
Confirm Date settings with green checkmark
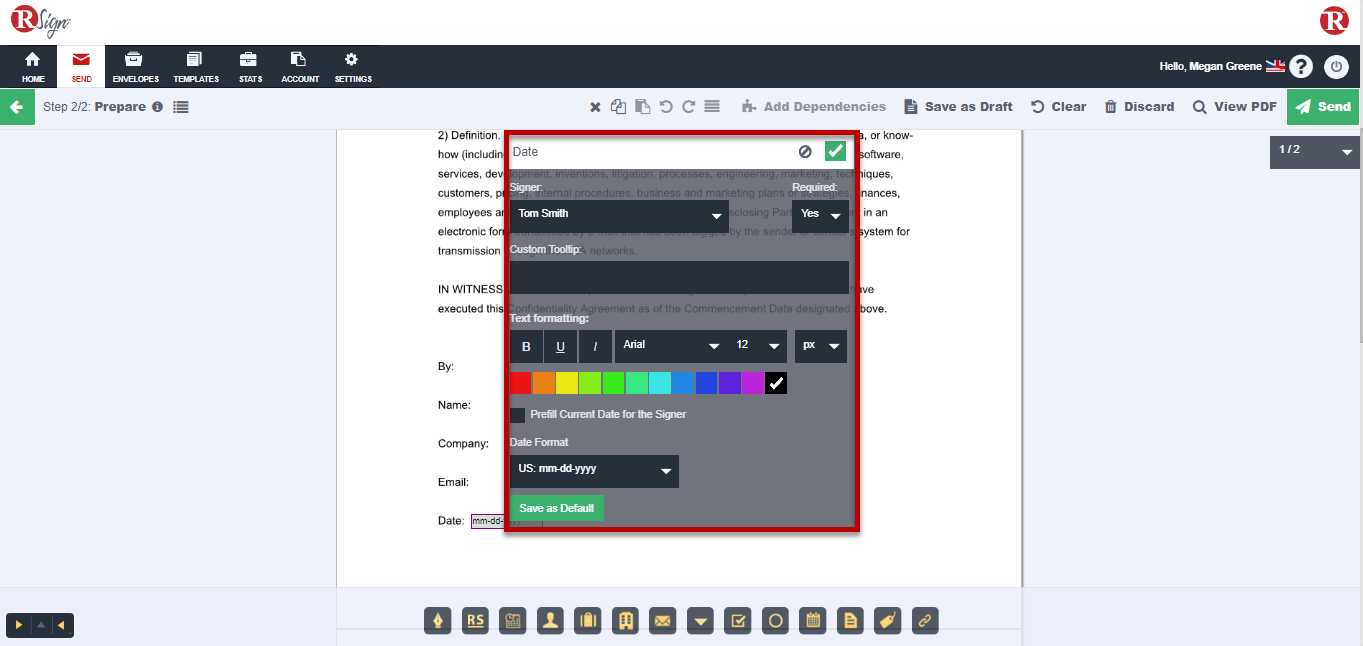pyautogui.click(x=835, y=151)
